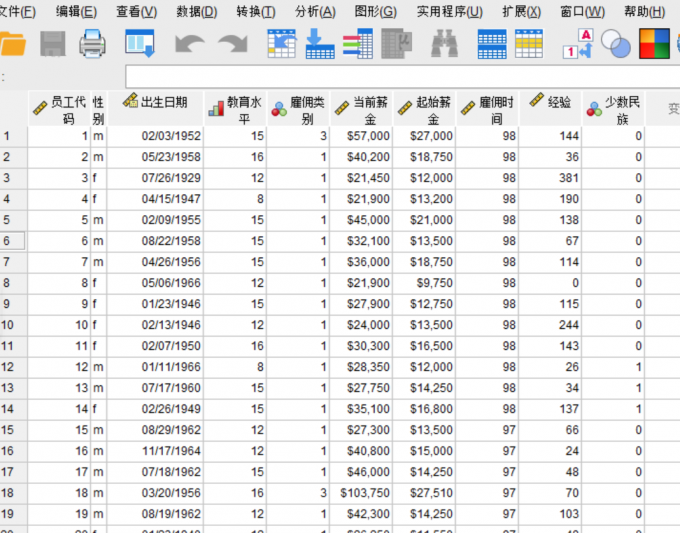Click the Use variable sets circles icon
This screenshot has height=533, width=680.
click(x=615, y=44)
